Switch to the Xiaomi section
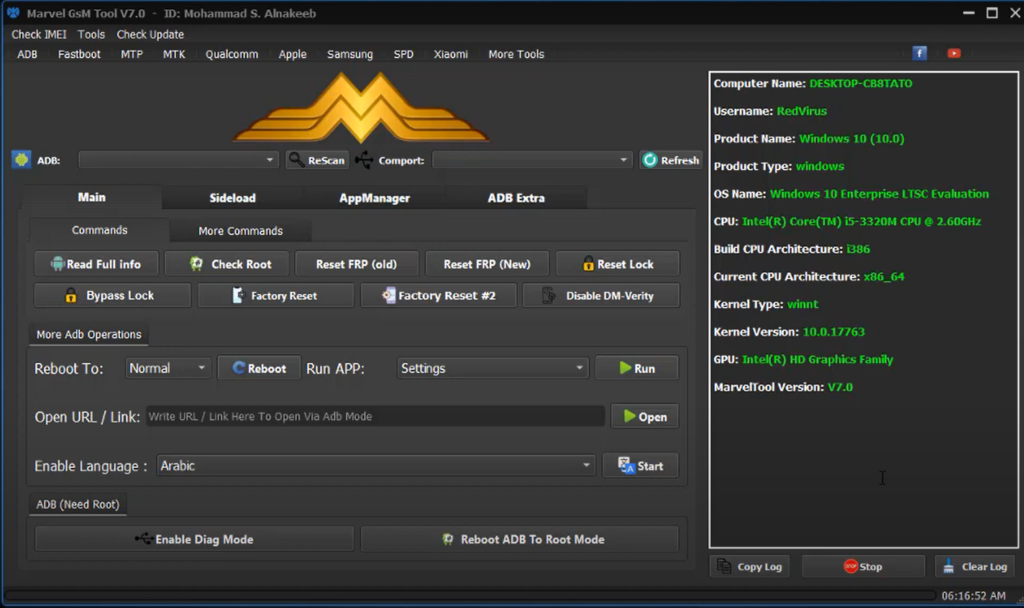Image resolution: width=1024 pixels, height=608 pixels. pyautogui.click(x=451, y=54)
